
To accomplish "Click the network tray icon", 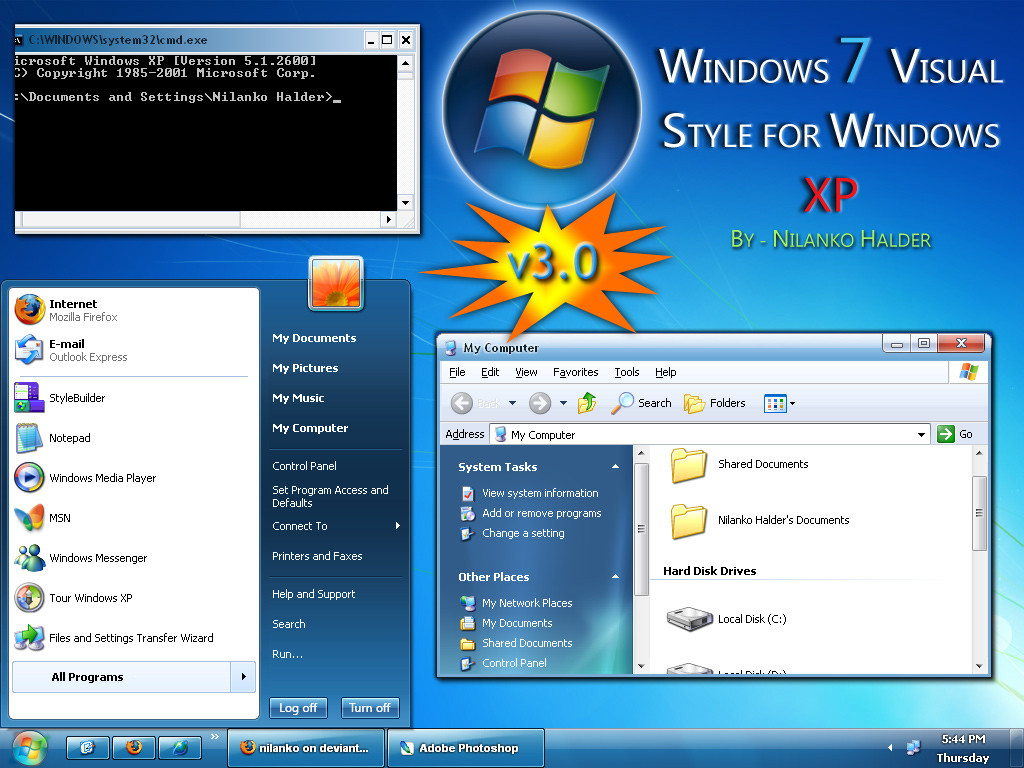I will pos(914,747).
